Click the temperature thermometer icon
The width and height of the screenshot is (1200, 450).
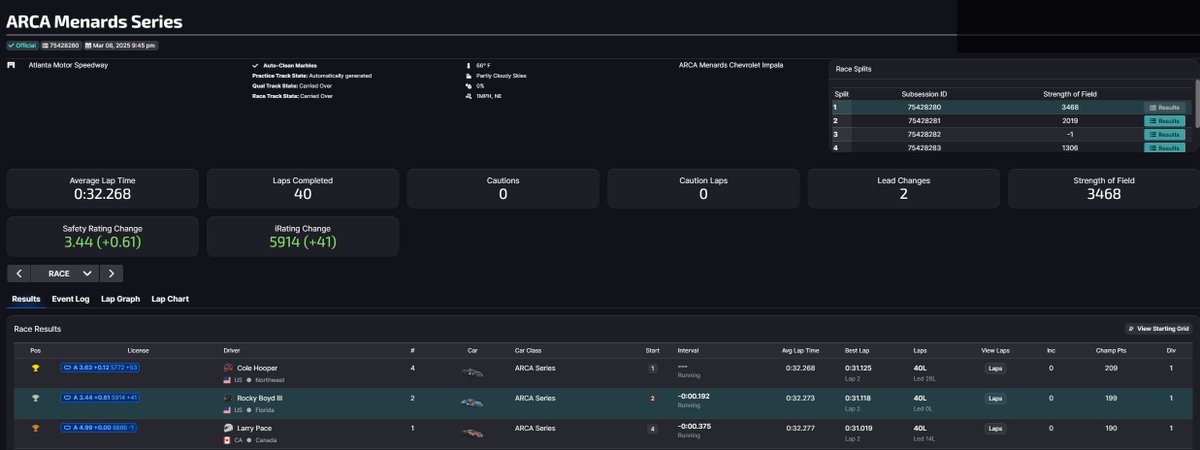pos(468,65)
